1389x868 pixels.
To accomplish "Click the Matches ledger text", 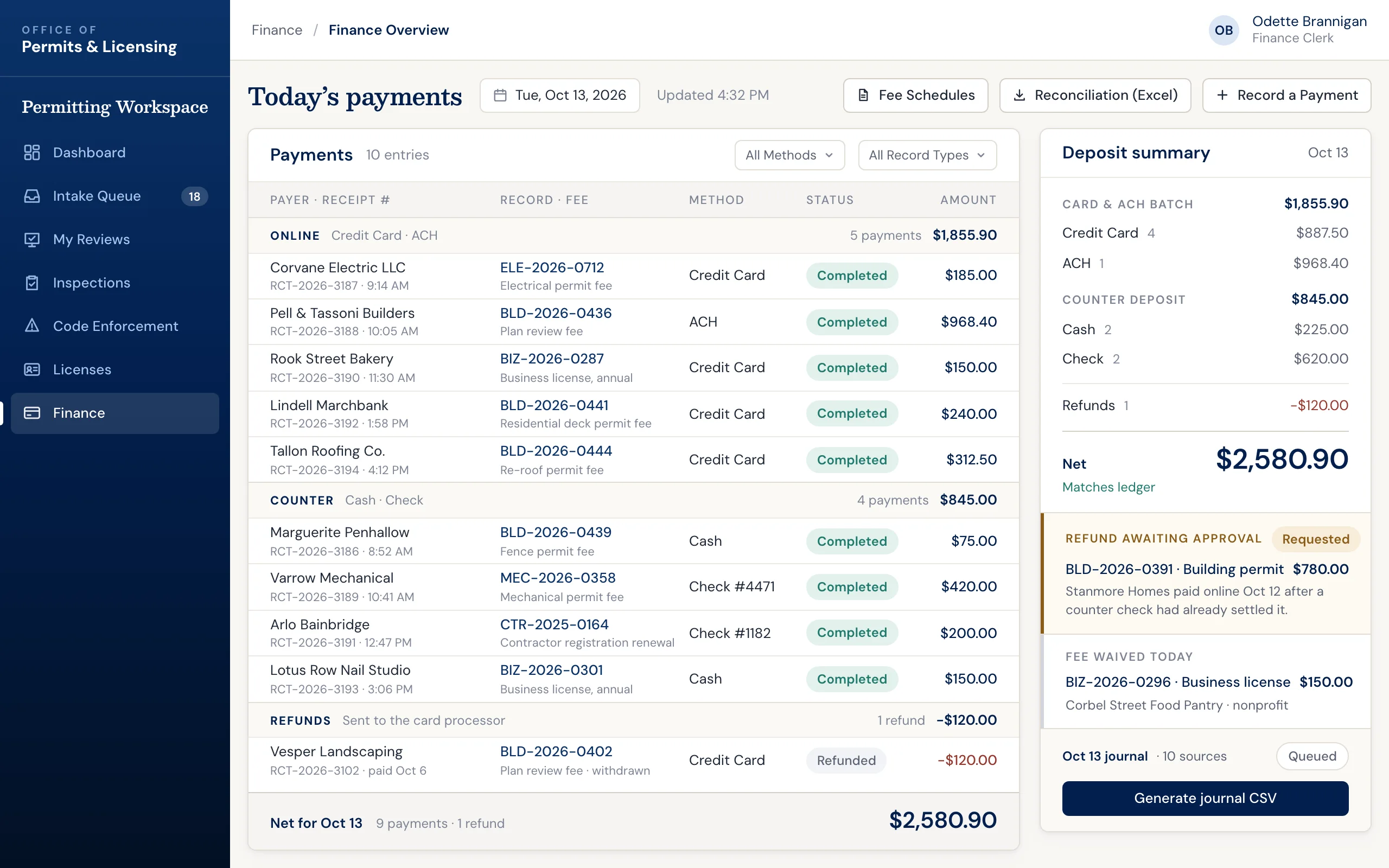I will (x=1108, y=487).
